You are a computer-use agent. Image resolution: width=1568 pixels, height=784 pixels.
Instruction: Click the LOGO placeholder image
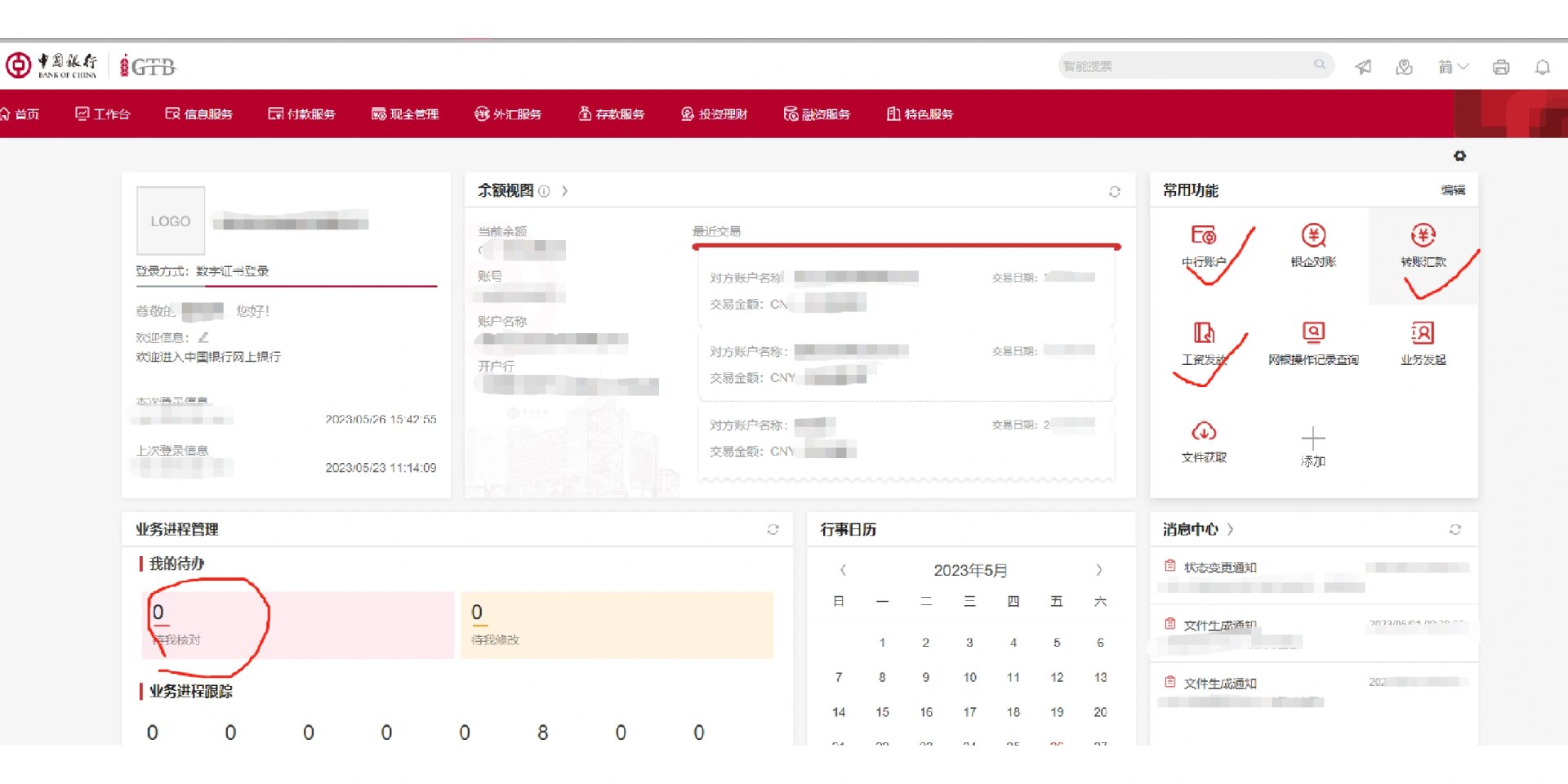(x=170, y=220)
